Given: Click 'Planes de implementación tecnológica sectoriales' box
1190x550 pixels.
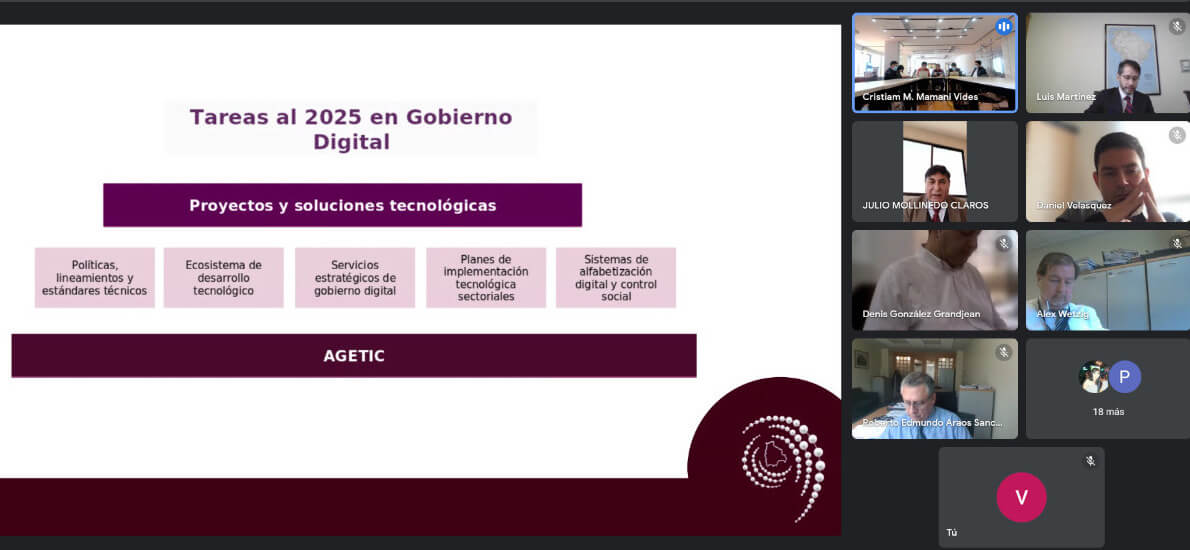Looking at the screenshot, I should pyautogui.click(x=486, y=278).
